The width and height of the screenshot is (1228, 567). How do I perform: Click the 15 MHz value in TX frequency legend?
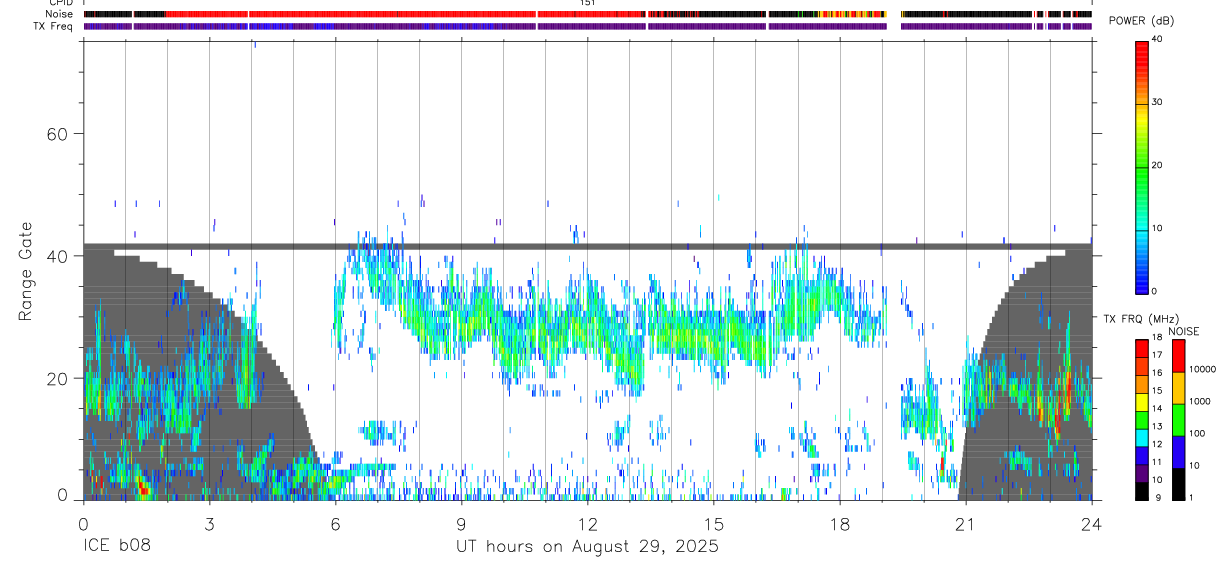[1158, 392]
